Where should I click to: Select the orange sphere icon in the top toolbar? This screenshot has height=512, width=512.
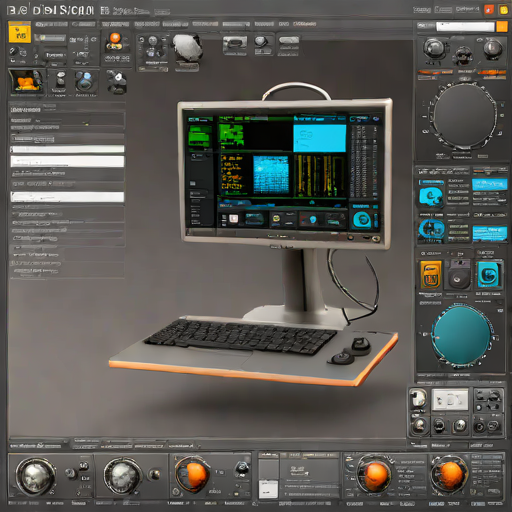[115, 38]
